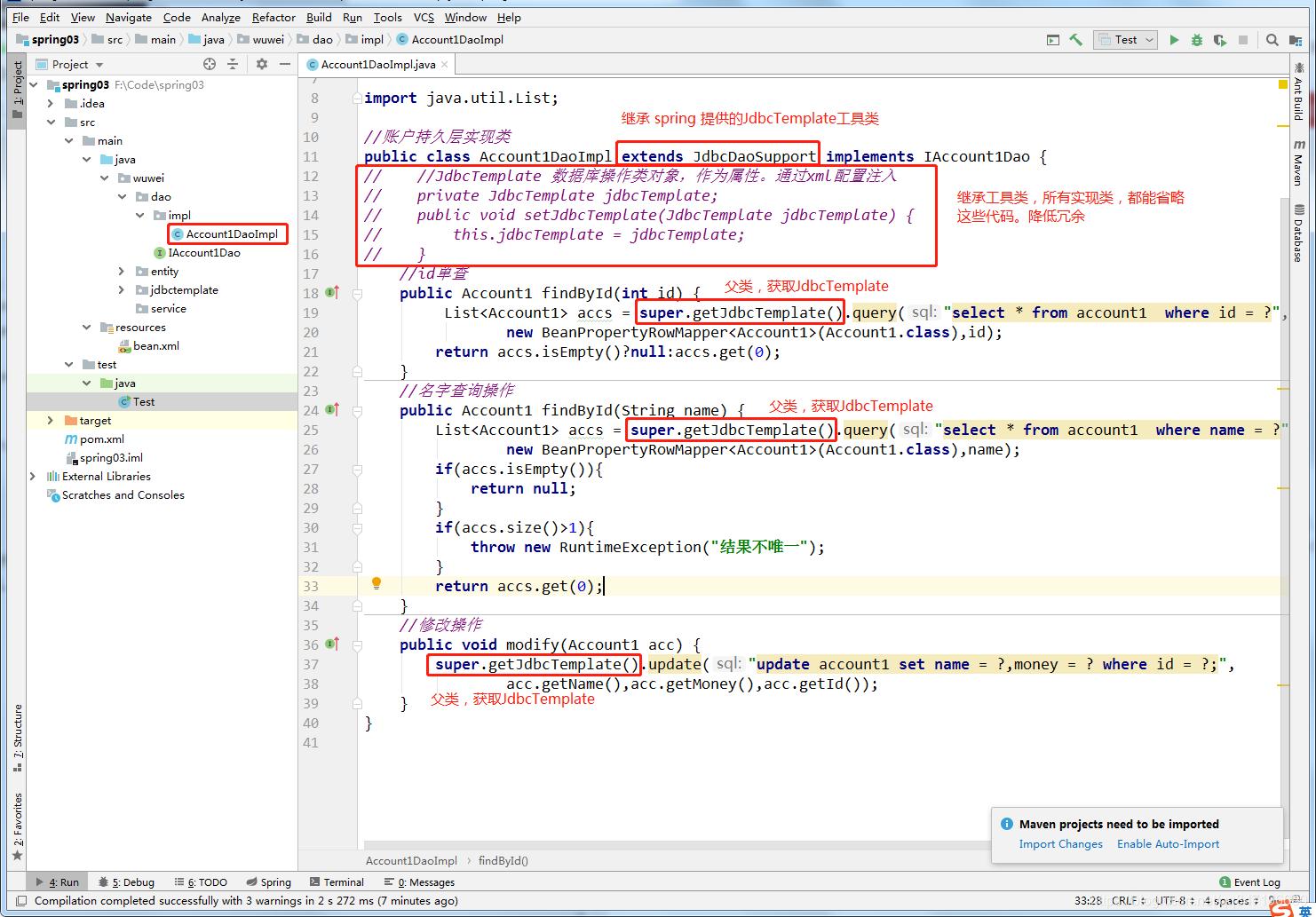Viewport: 1316px width, 917px height.
Task: Click the findById() editor breadcrumb
Action: point(503,860)
